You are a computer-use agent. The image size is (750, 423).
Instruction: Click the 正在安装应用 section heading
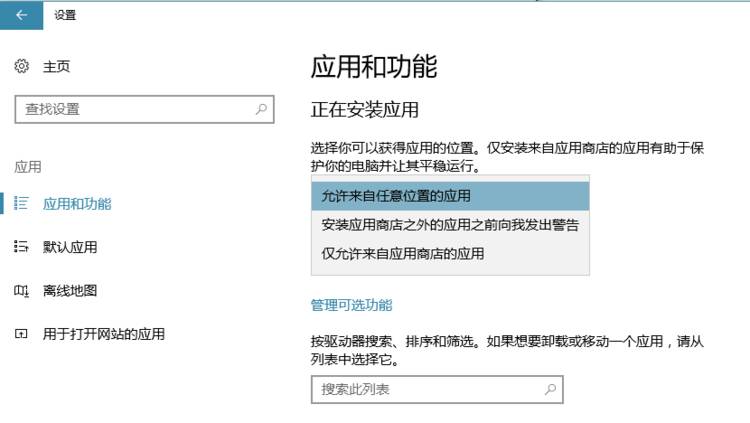click(x=365, y=110)
